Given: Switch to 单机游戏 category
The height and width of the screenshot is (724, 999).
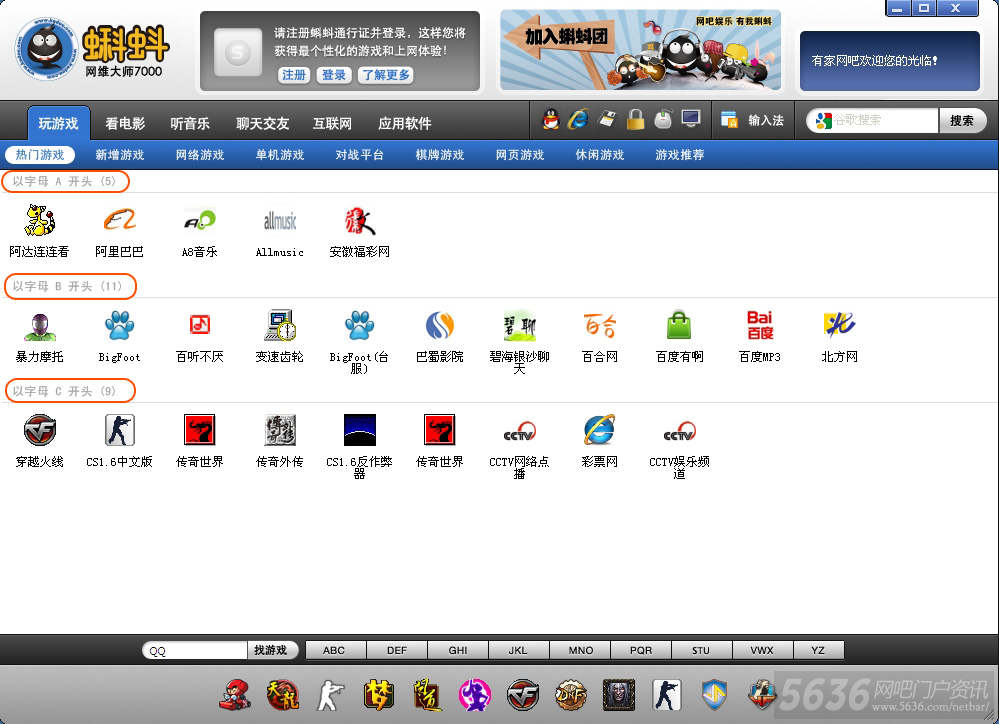Looking at the screenshot, I should click(280, 155).
